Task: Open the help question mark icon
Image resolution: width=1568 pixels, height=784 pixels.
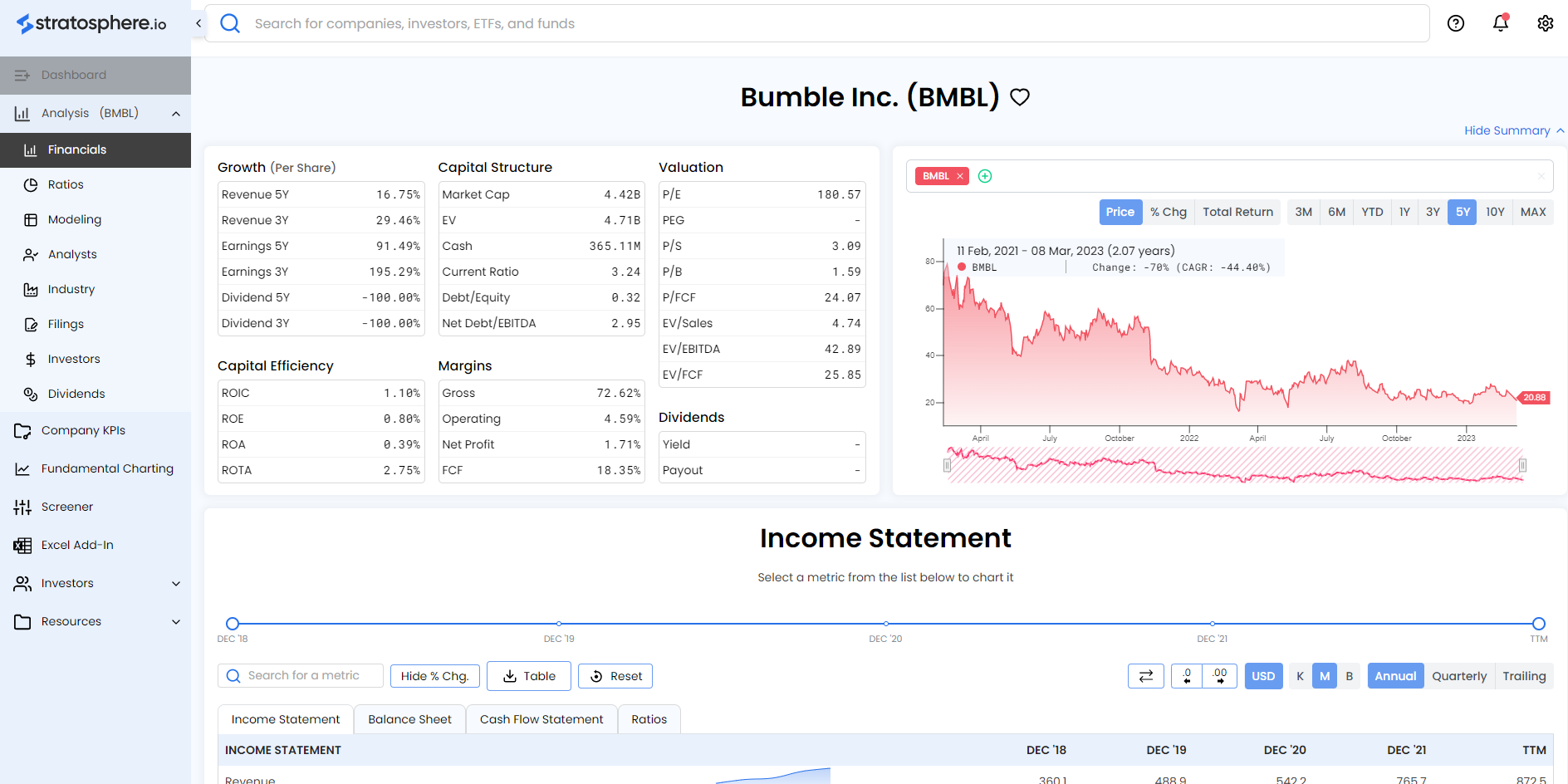Action: click(1456, 23)
